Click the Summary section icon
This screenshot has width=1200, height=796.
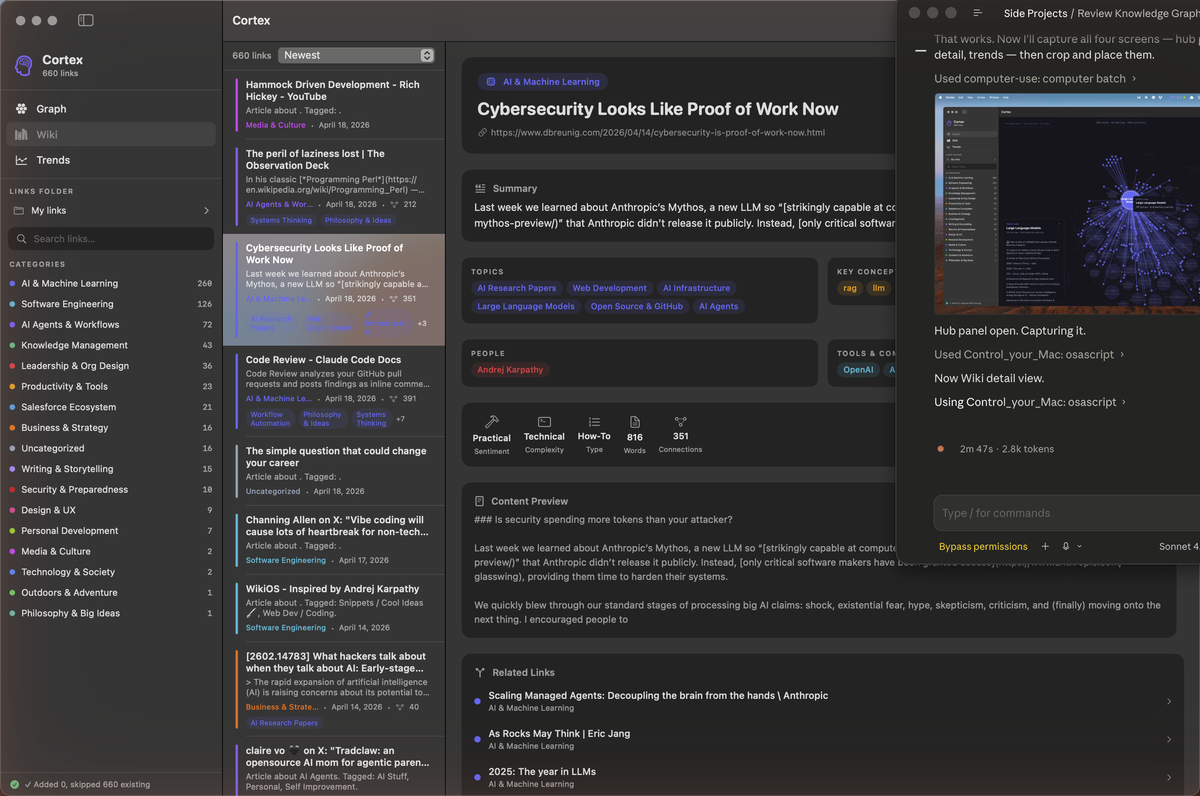click(481, 188)
